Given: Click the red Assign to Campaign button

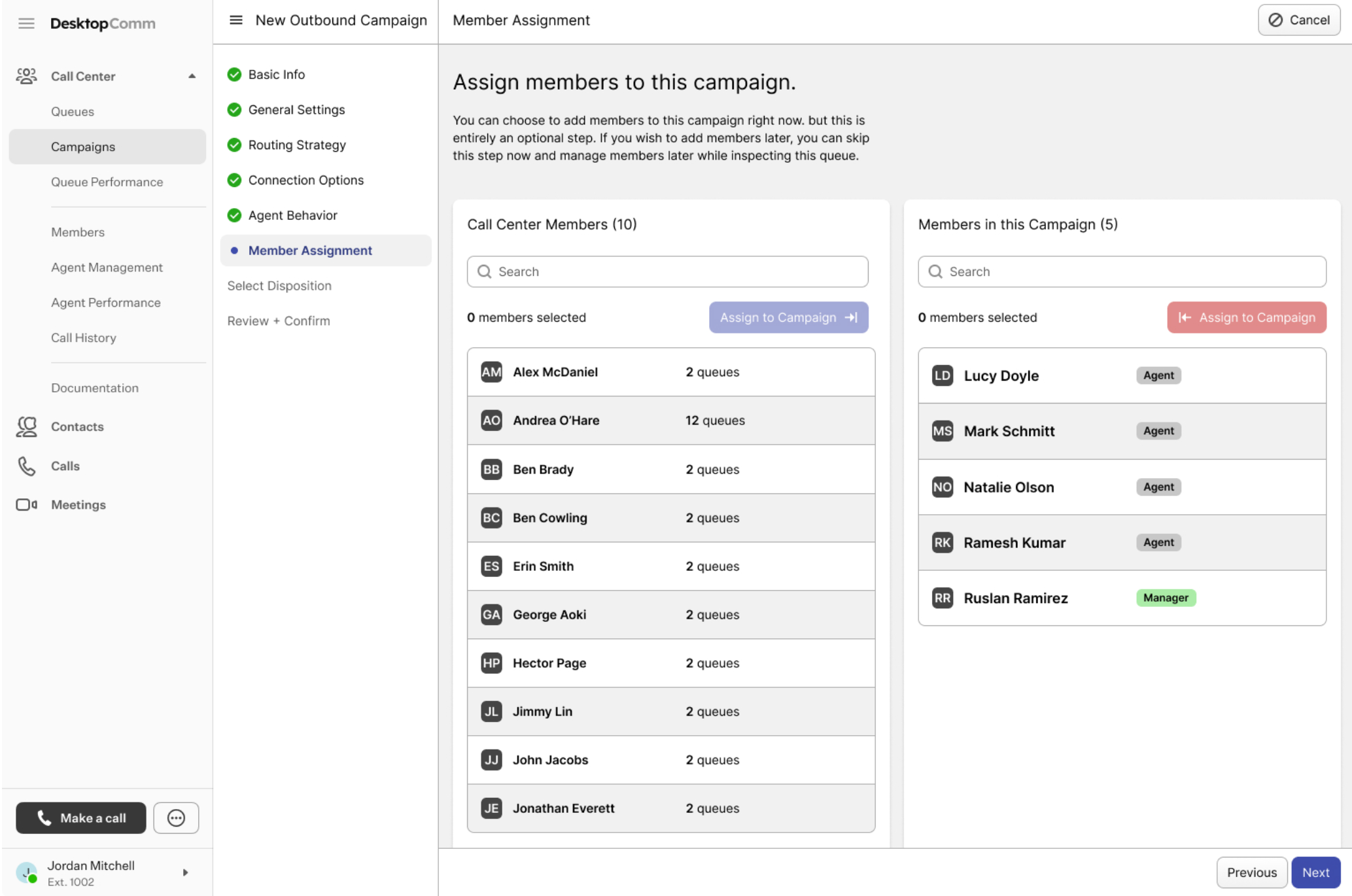Looking at the screenshot, I should pyautogui.click(x=1246, y=317).
